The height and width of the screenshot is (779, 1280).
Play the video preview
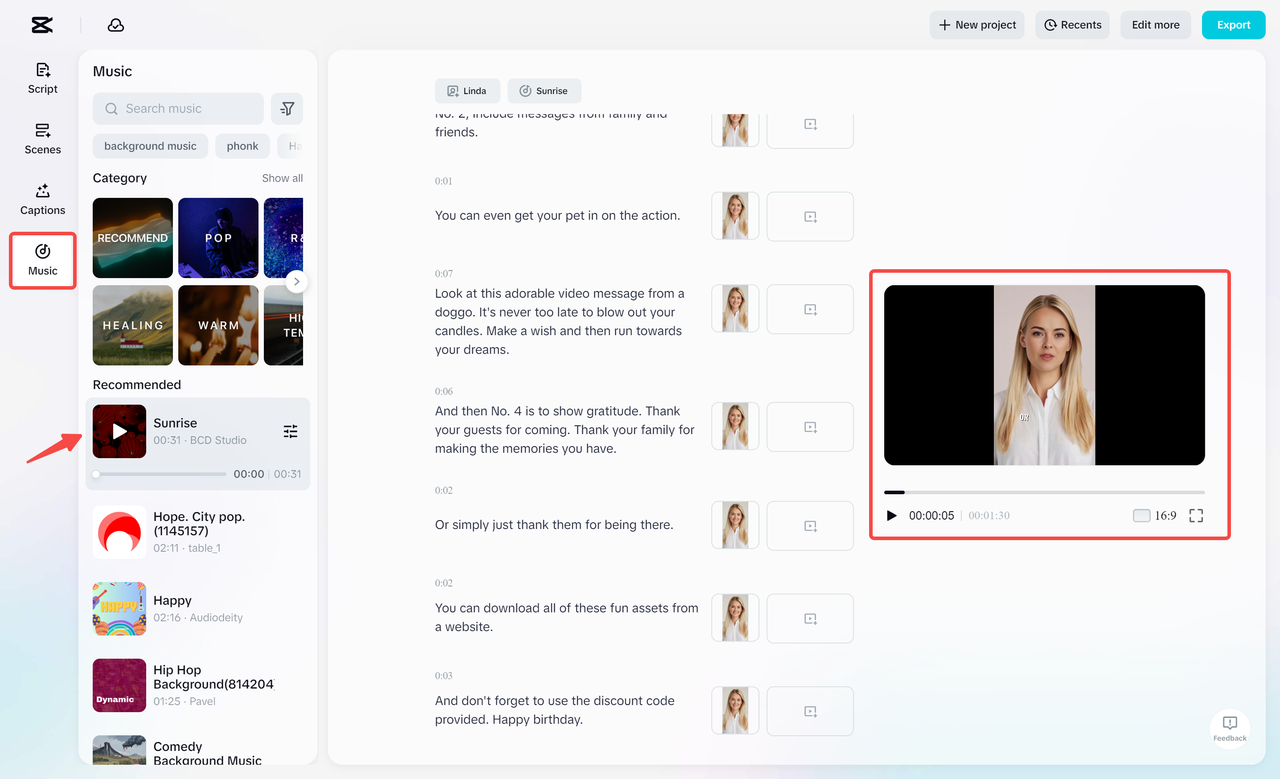coord(892,516)
